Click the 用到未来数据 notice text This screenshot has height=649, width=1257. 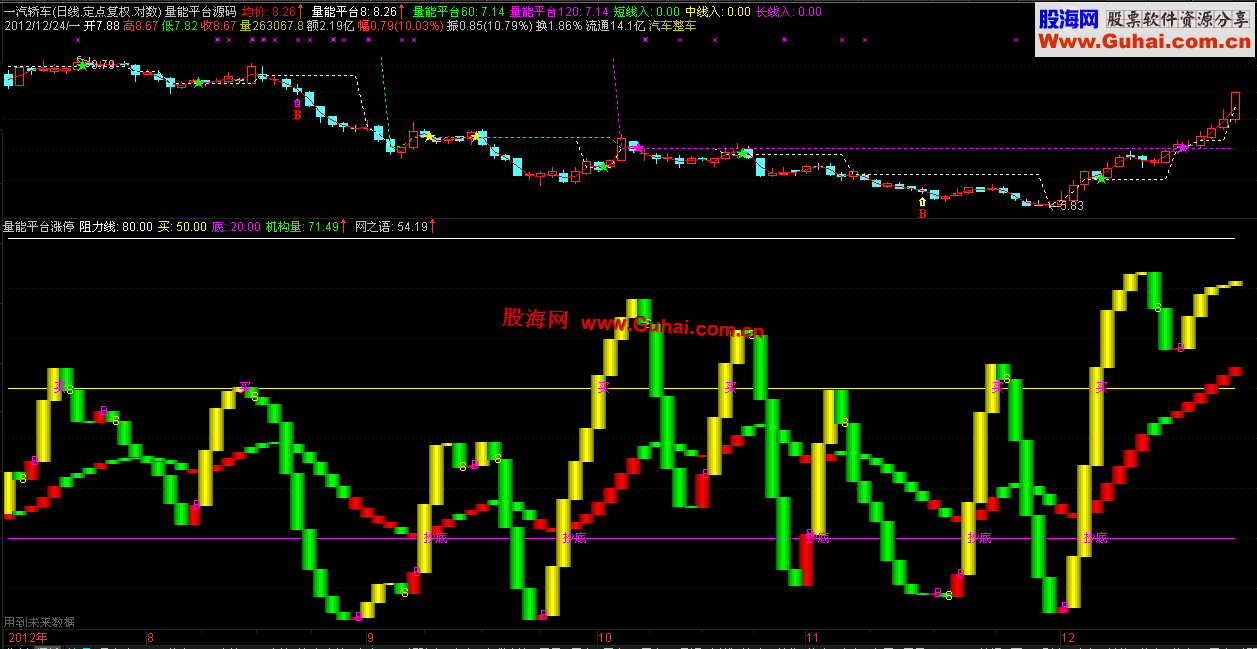[38, 621]
